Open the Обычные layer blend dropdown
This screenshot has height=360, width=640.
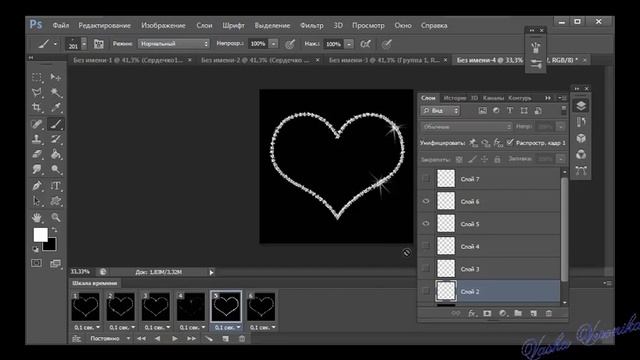(467, 127)
